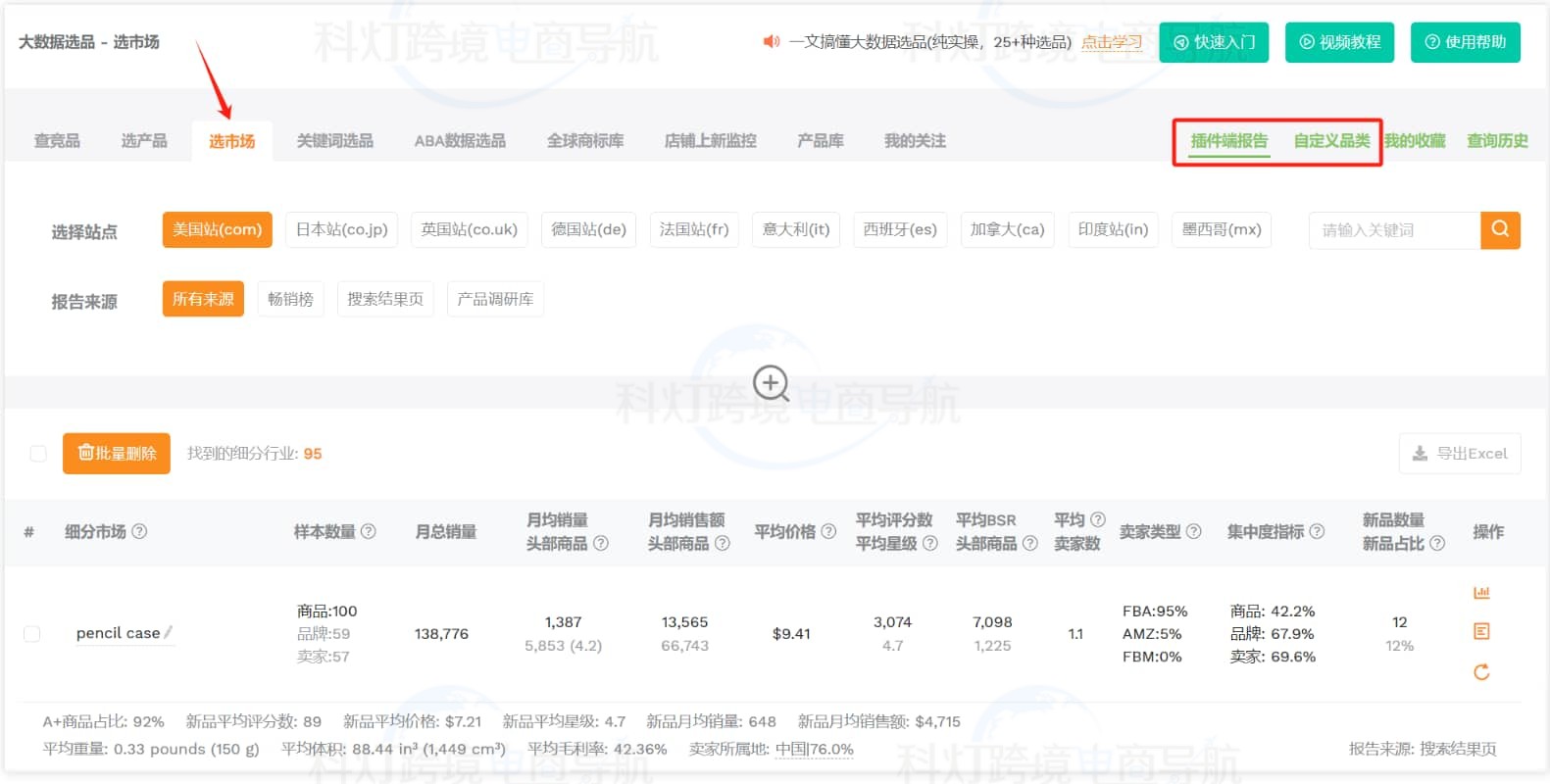1550x784 pixels.
Task: Focus the 请输入关键词 search field
Action: tap(1393, 230)
